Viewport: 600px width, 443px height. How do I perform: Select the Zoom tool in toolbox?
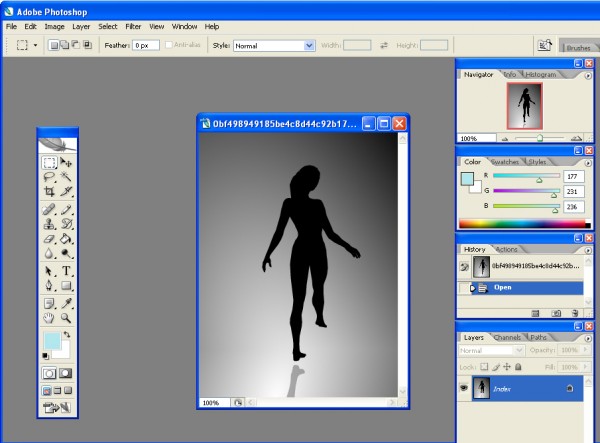67,317
